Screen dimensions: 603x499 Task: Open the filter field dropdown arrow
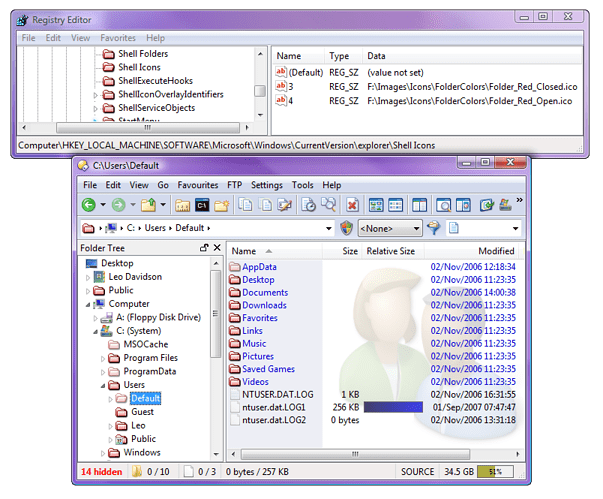(516, 228)
